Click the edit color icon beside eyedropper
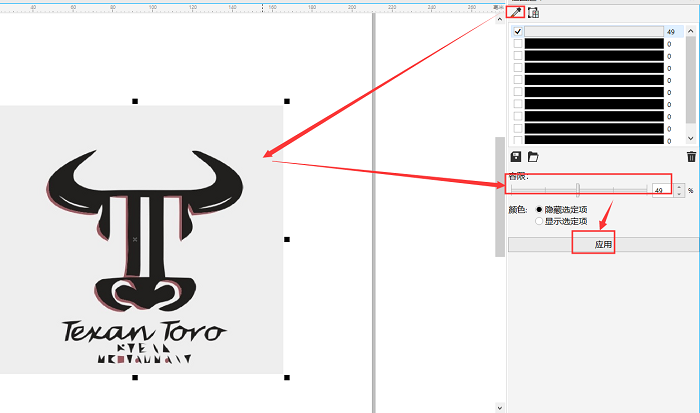The width and height of the screenshot is (700, 413). (533, 12)
